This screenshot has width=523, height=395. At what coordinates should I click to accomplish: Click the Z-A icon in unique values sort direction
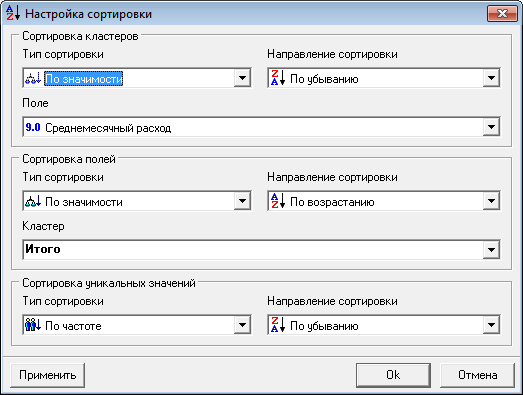278,325
